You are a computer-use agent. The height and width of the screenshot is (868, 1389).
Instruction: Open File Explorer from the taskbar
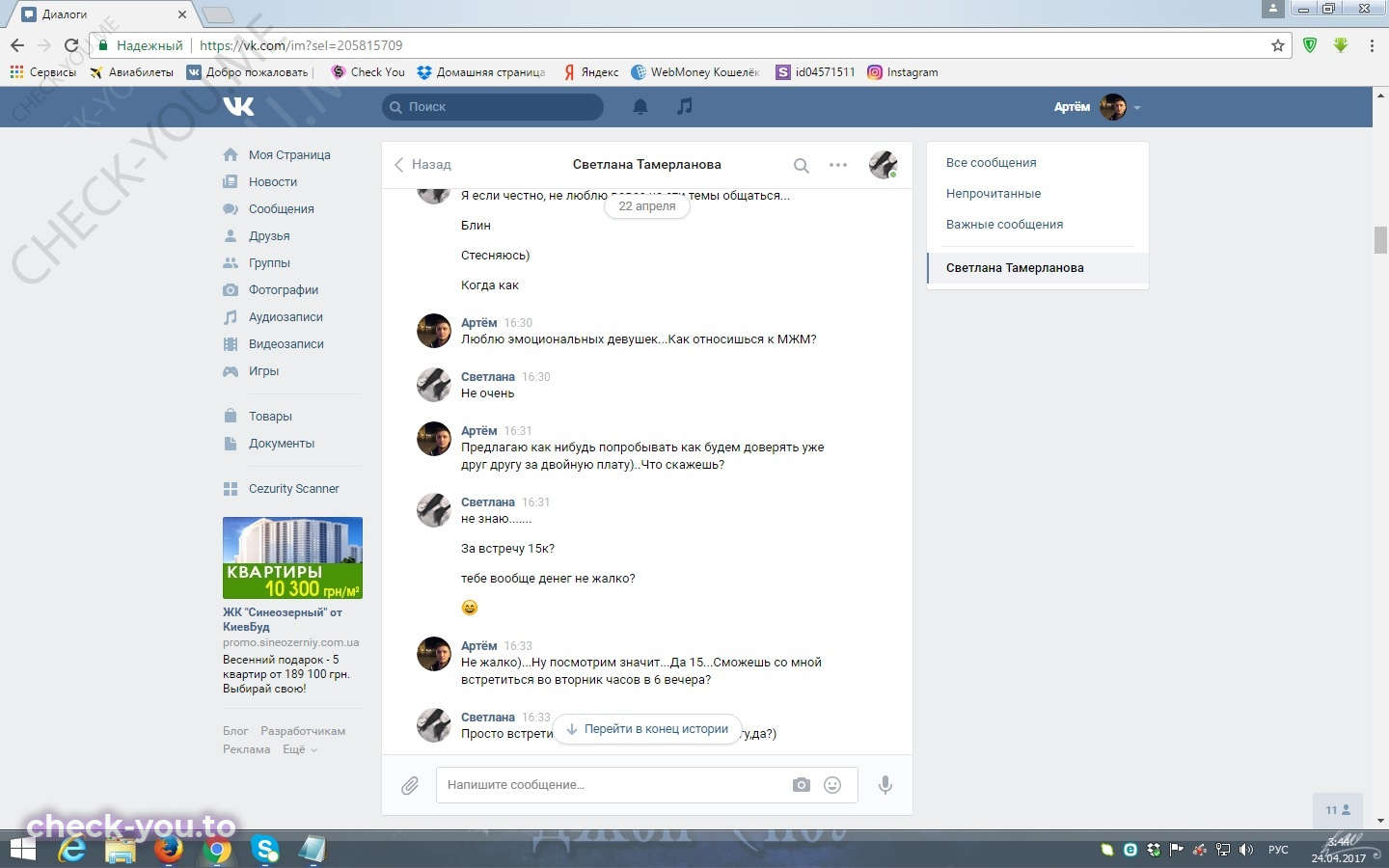121,849
